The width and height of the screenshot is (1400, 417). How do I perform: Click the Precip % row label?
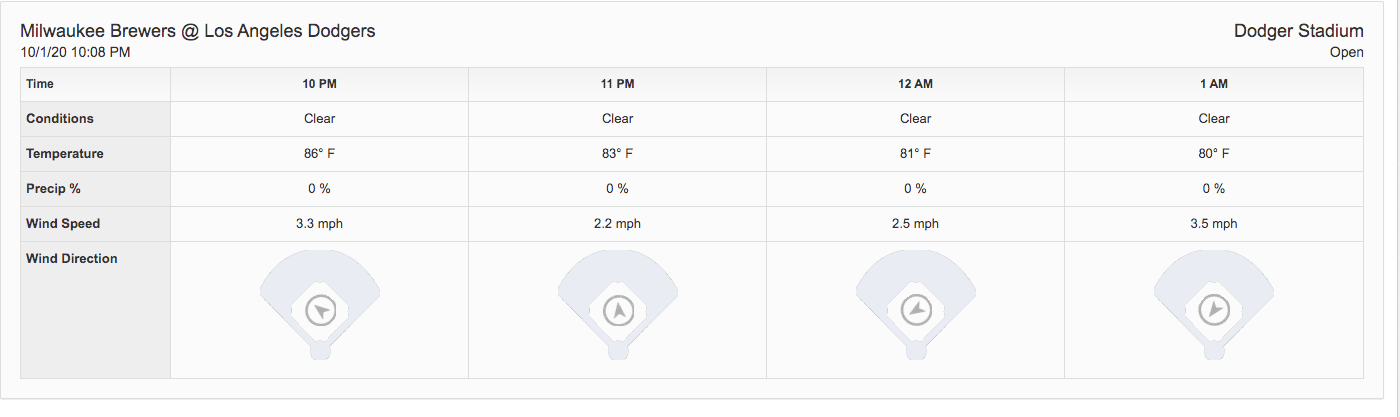pyautogui.click(x=53, y=188)
